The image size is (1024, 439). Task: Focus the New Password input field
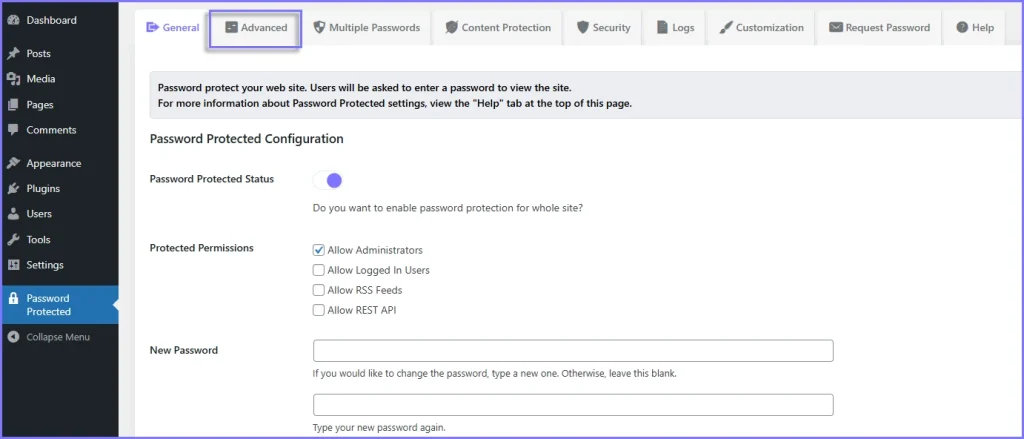(x=573, y=351)
